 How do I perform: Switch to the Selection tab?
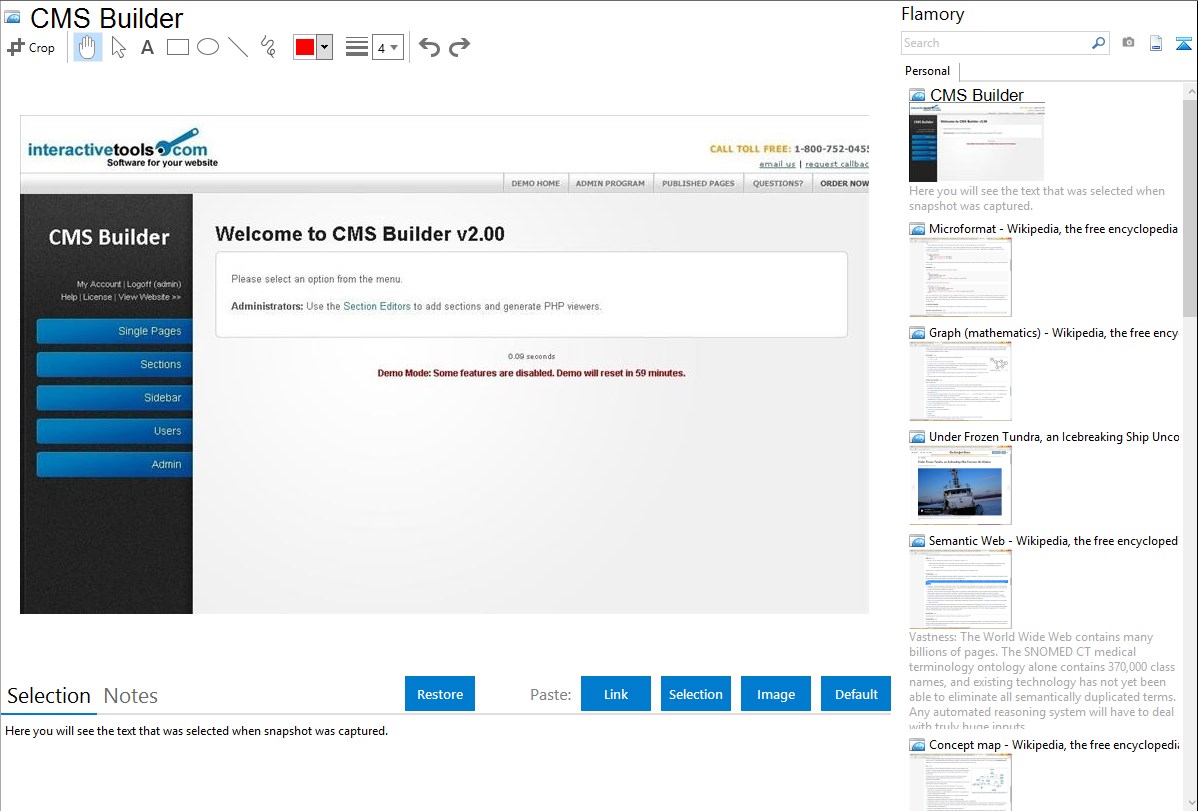tap(49, 696)
